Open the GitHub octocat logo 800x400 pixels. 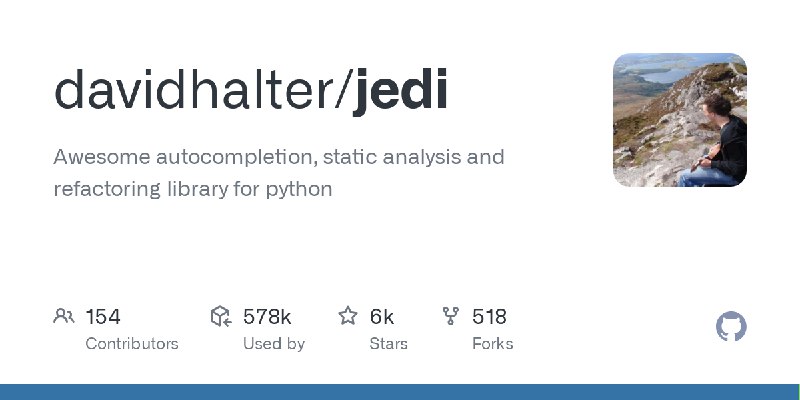731,327
